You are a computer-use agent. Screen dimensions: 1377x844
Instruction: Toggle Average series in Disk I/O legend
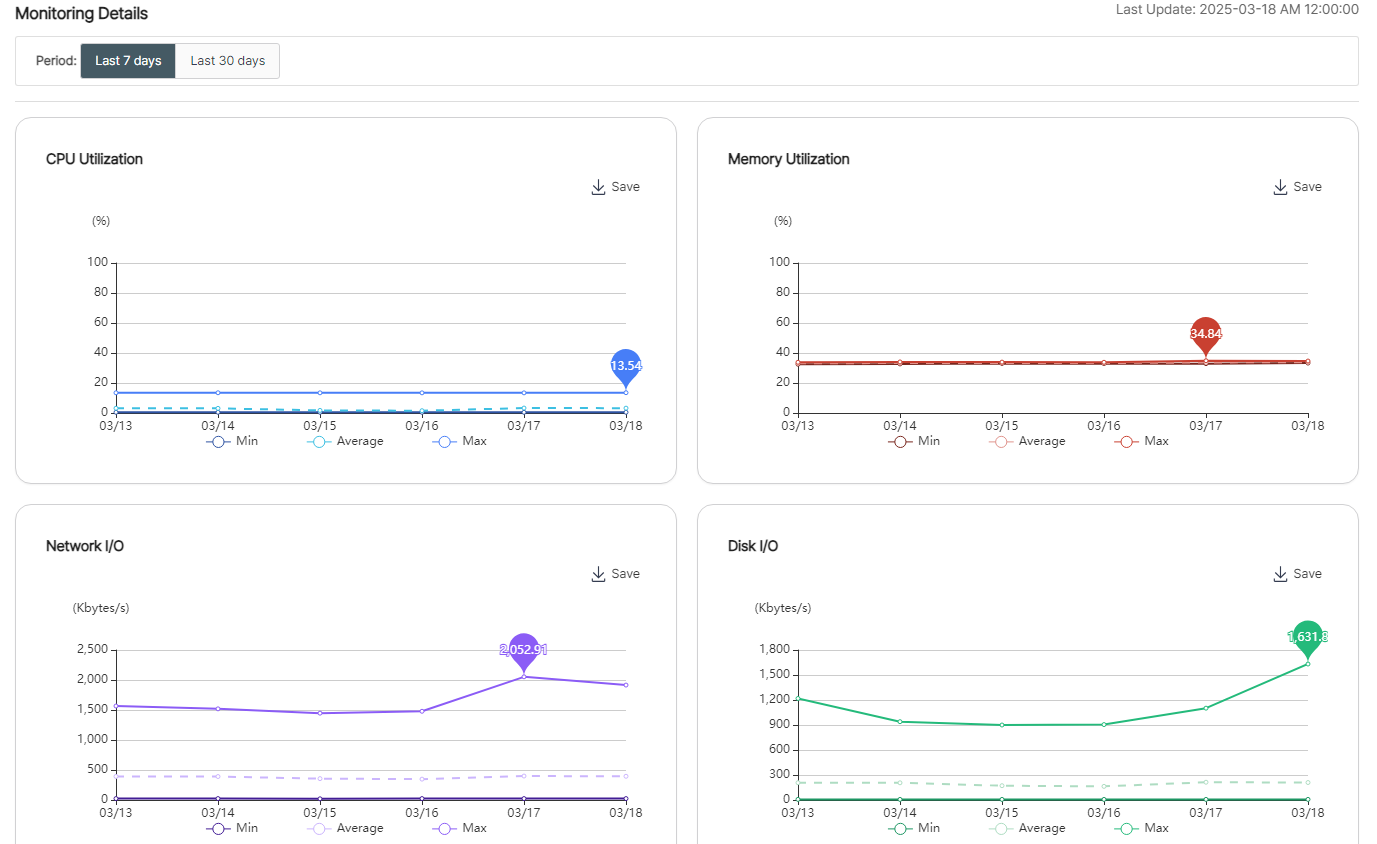(1027, 828)
